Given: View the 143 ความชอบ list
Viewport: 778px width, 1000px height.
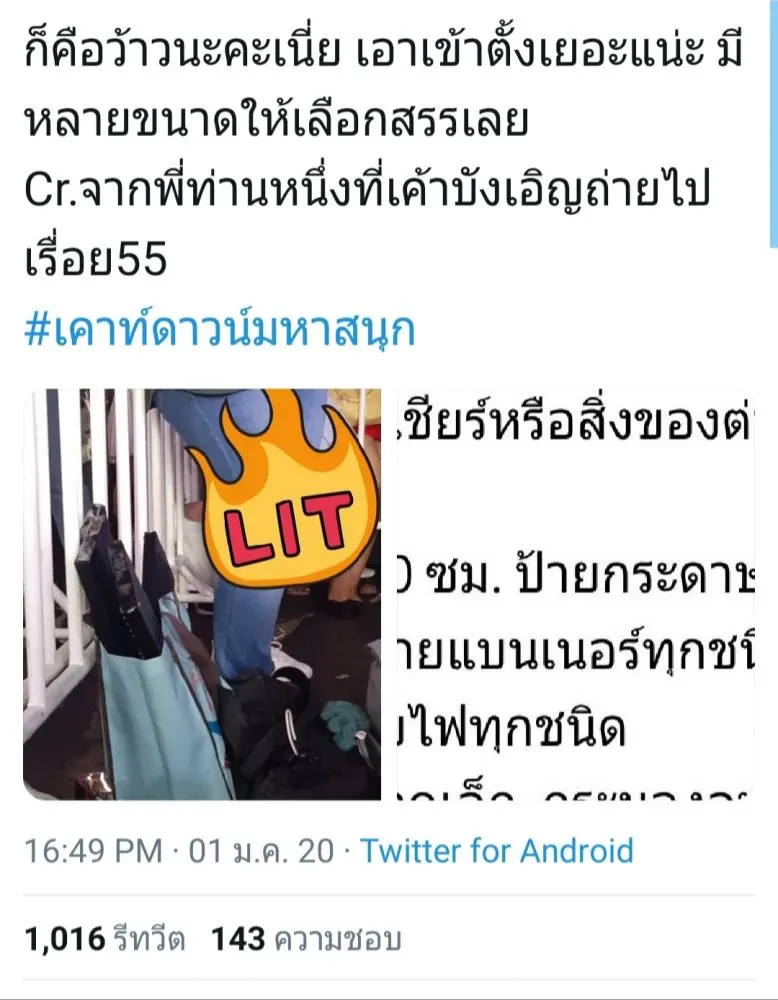Looking at the screenshot, I should coord(306,939).
